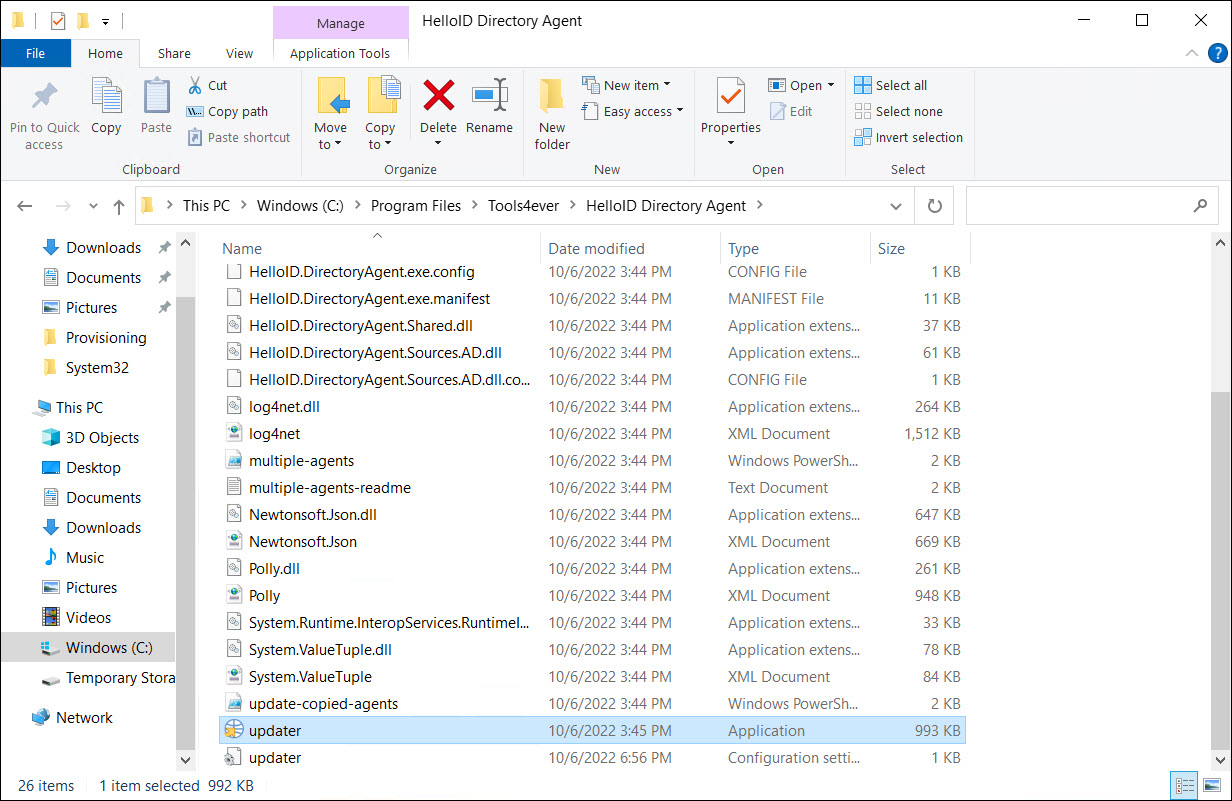Screen dimensions: 1232x801
Task: Open the Move to menu
Action: pos(330,114)
